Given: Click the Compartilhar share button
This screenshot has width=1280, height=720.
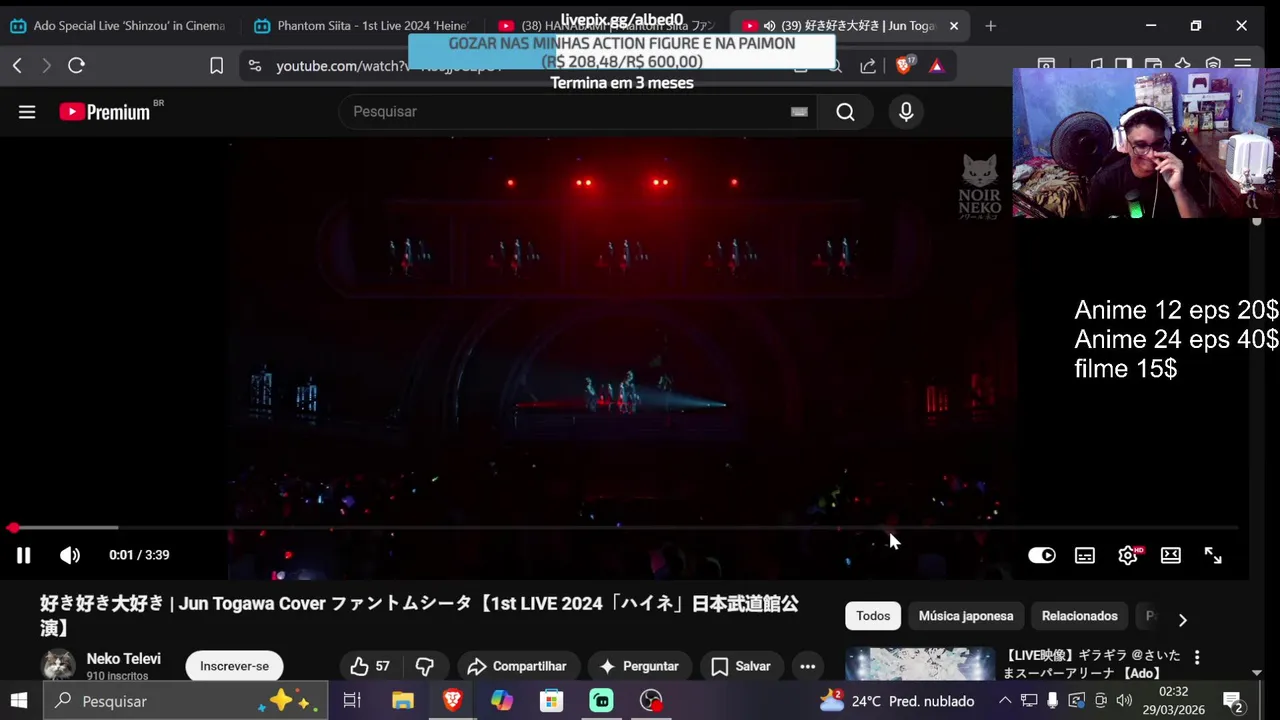Looking at the screenshot, I should (x=517, y=666).
